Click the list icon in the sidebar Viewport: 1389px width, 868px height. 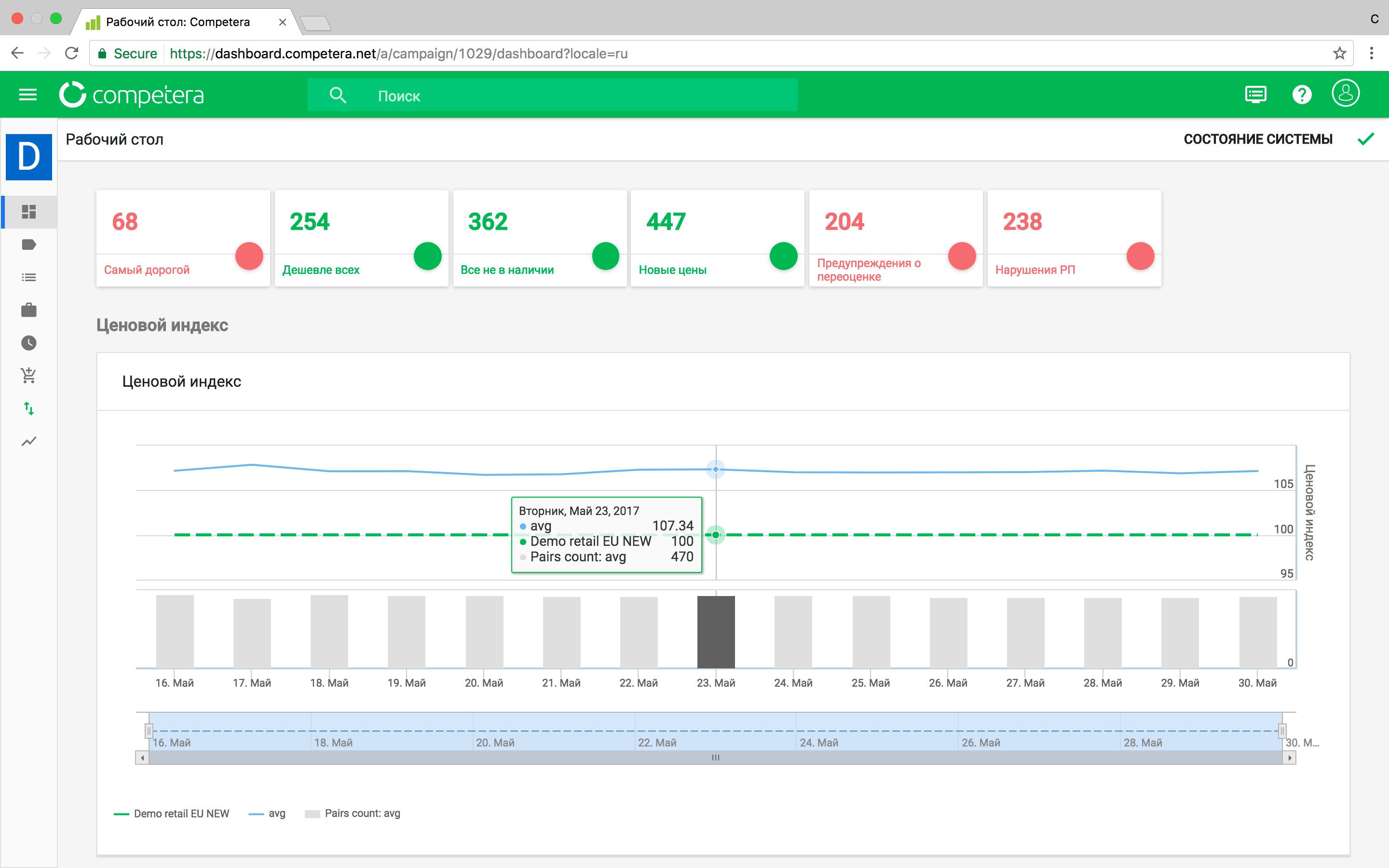pyautogui.click(x=29, y=278)
